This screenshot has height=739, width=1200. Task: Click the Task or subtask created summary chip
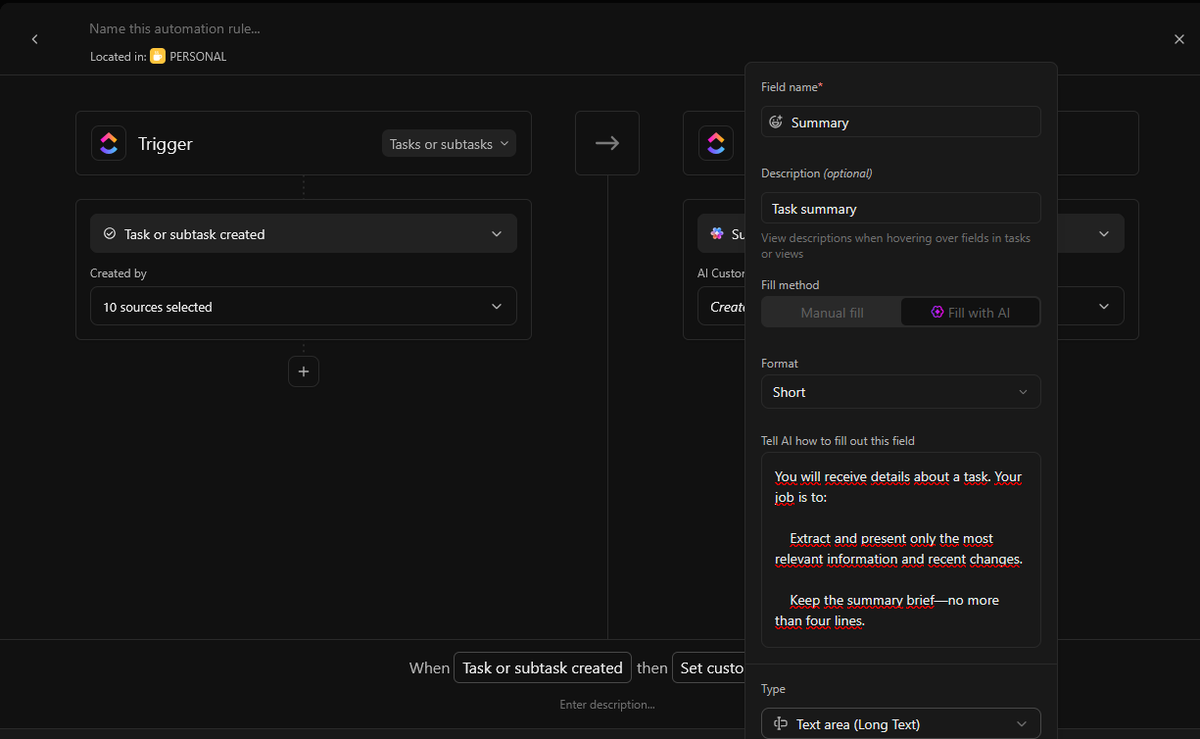(x=543, y=668)
